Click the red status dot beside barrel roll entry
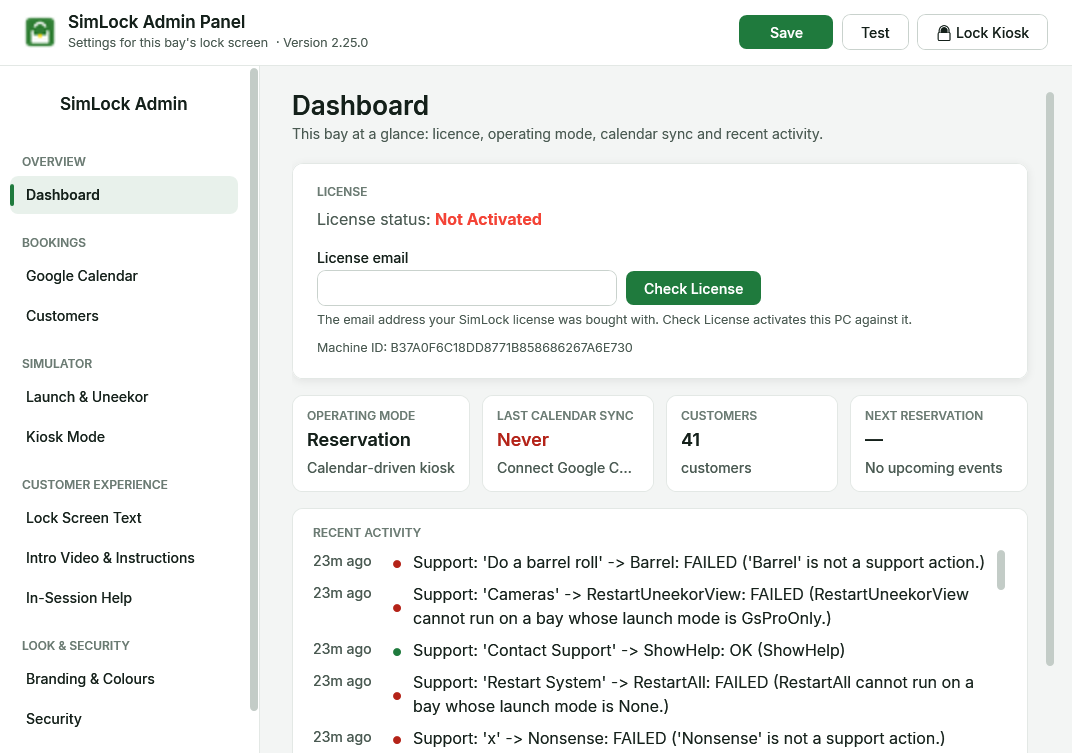This screenshot has width=1072, height=753. [397, 564]
